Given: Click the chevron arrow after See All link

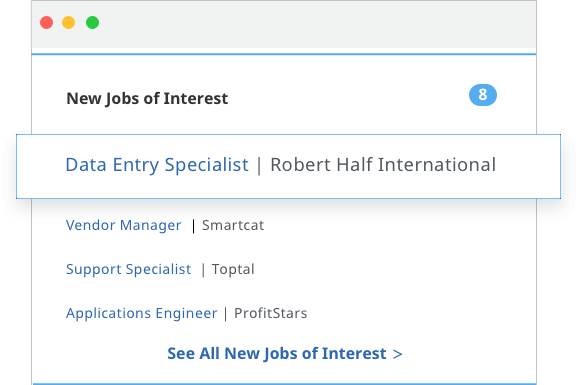Looking at the screenshot, I should 397,354.
